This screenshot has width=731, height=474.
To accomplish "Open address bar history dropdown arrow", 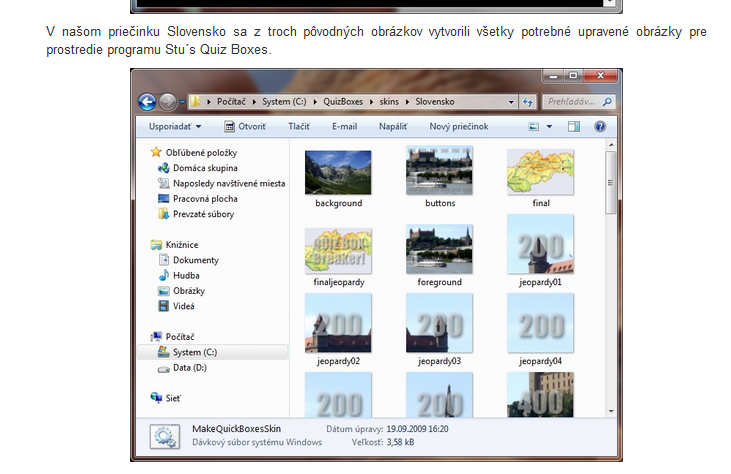I will point(511,102).
